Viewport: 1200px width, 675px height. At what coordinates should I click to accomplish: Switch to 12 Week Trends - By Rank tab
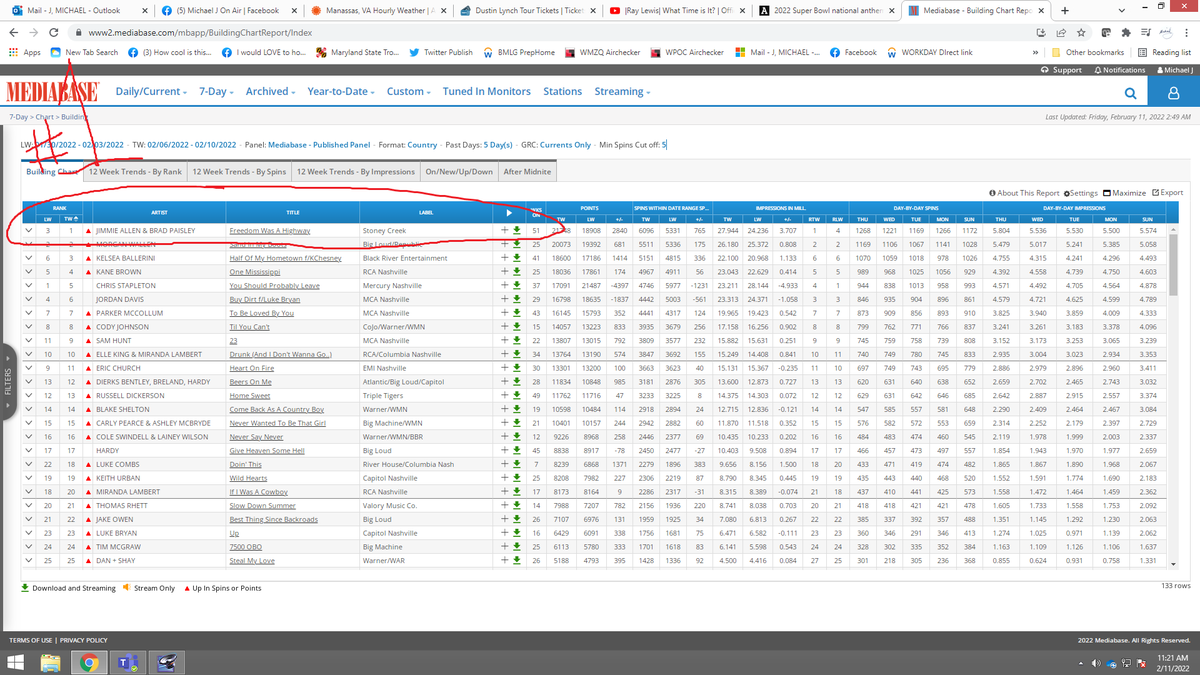coord(135,171)
